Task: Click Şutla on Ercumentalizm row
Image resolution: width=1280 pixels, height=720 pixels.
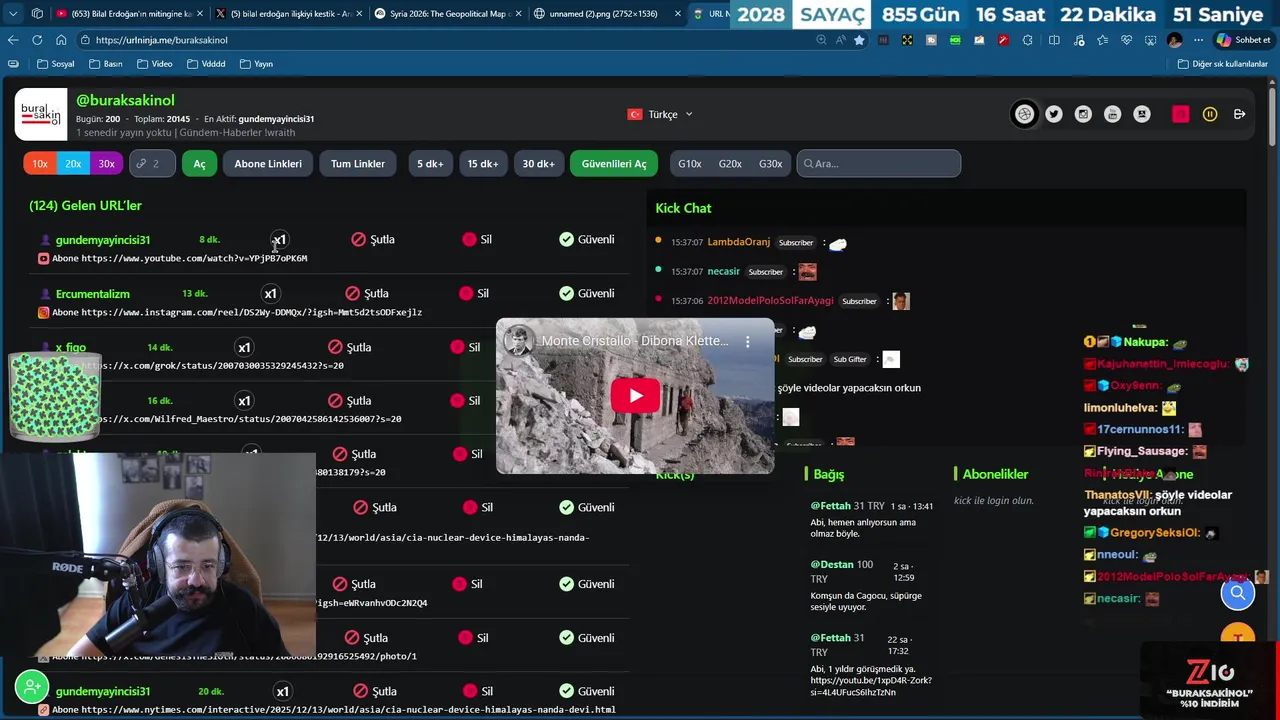Action: pos(366,293)
